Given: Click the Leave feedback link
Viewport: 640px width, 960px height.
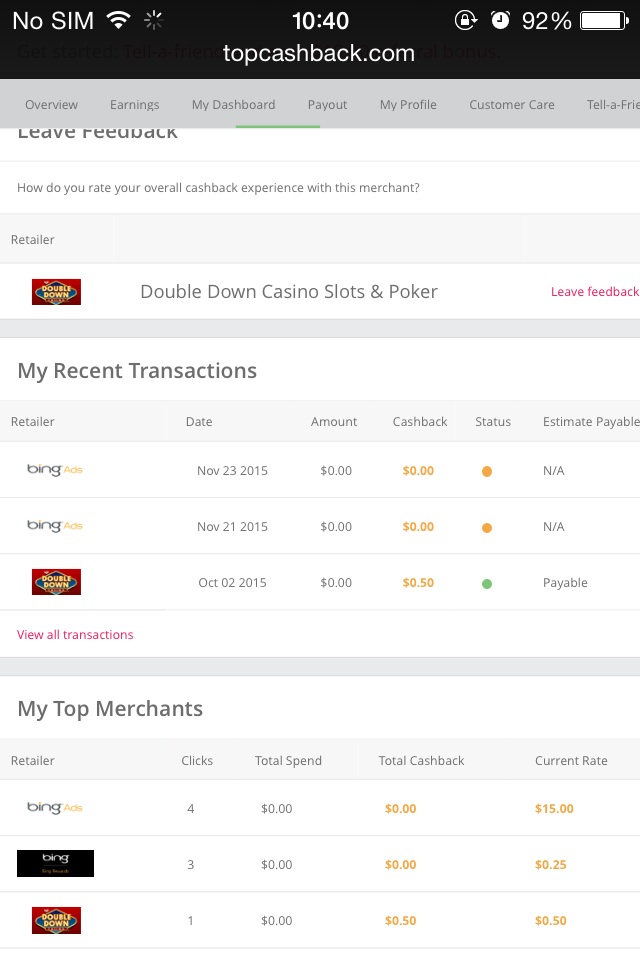Looking at the screenshot, I should point(594,292).
